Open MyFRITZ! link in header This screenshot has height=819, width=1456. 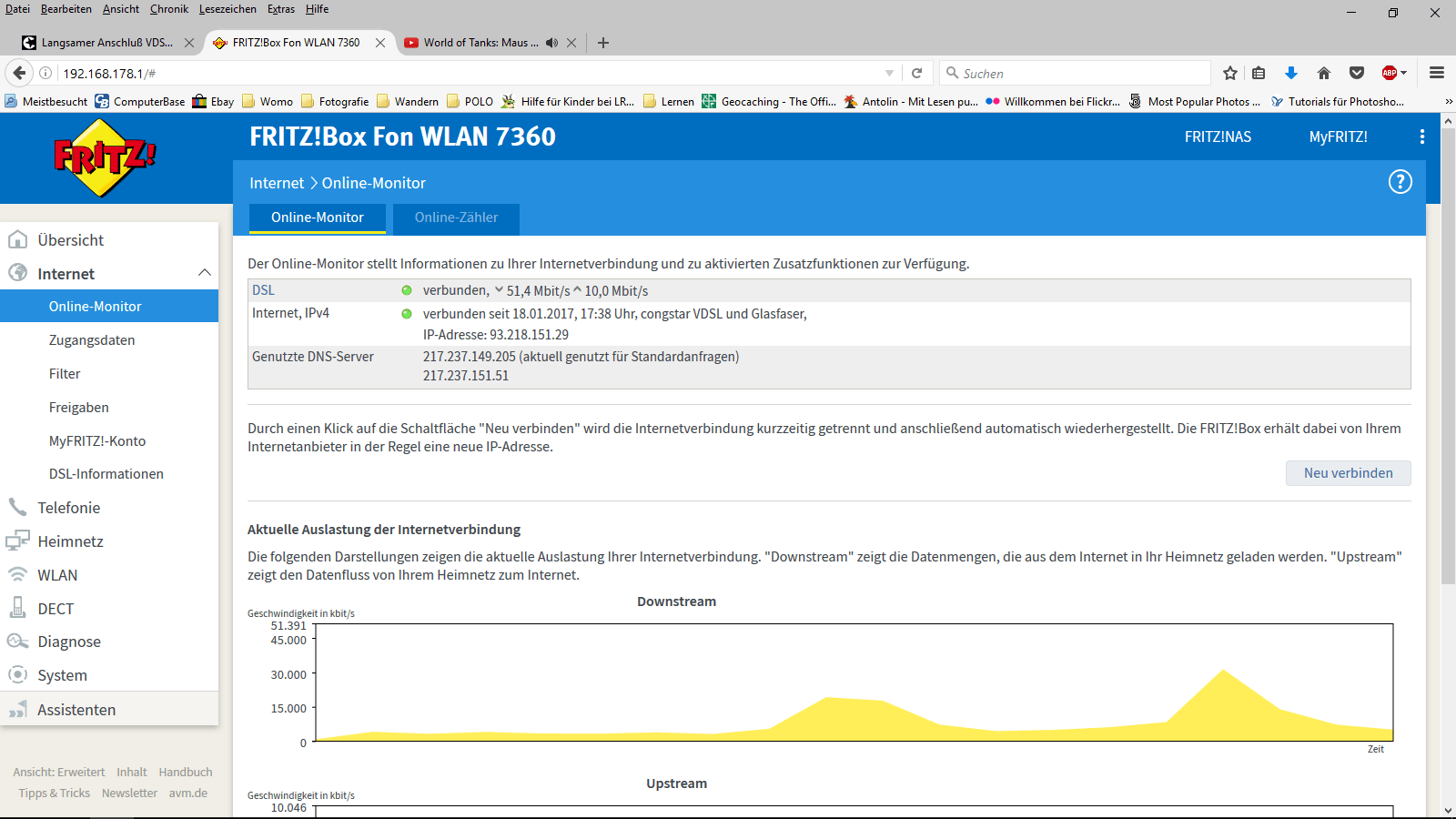coord(1339,136)
